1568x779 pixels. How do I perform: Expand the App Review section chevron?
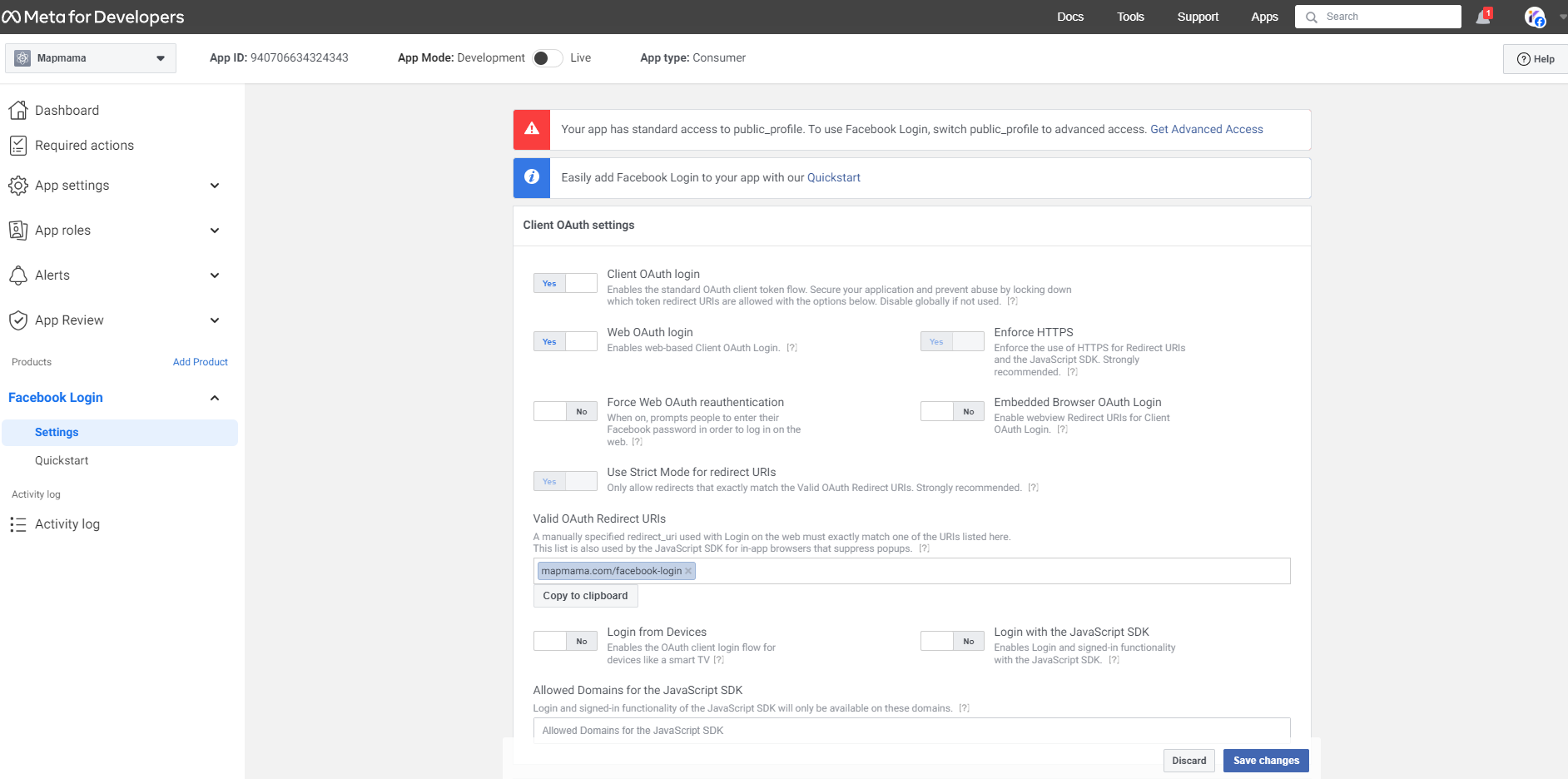[x=215, y=320]
